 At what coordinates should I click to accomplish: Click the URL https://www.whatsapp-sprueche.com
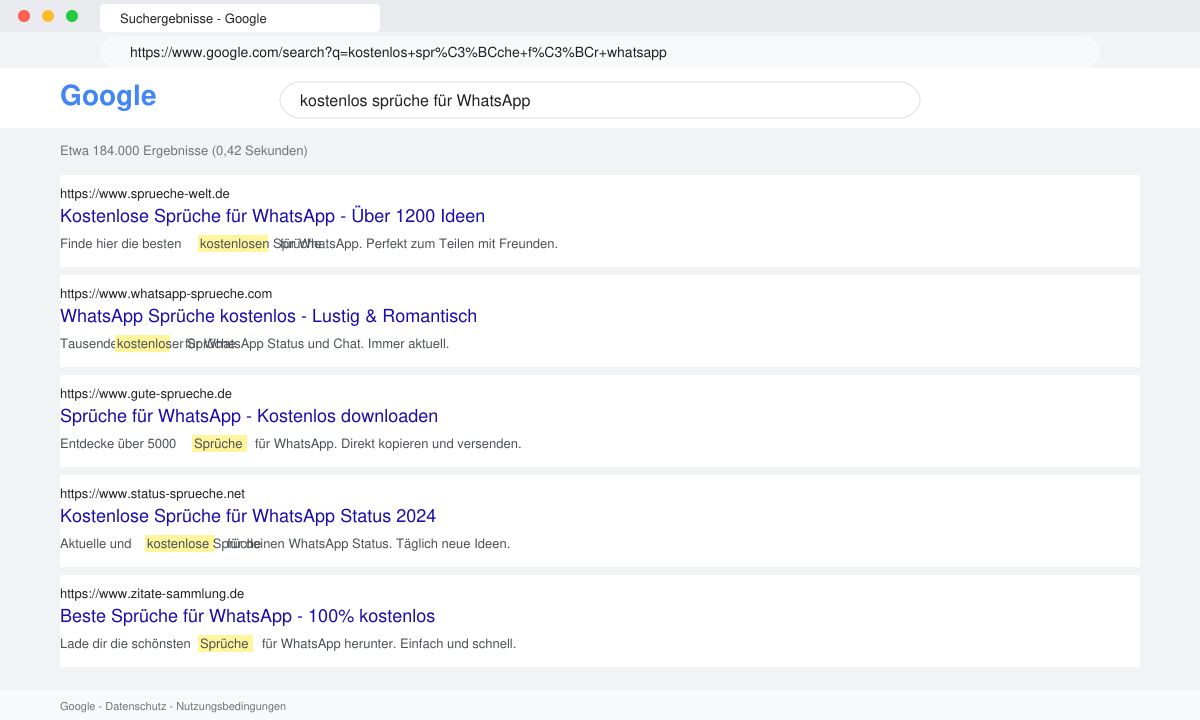coord(166,294)
